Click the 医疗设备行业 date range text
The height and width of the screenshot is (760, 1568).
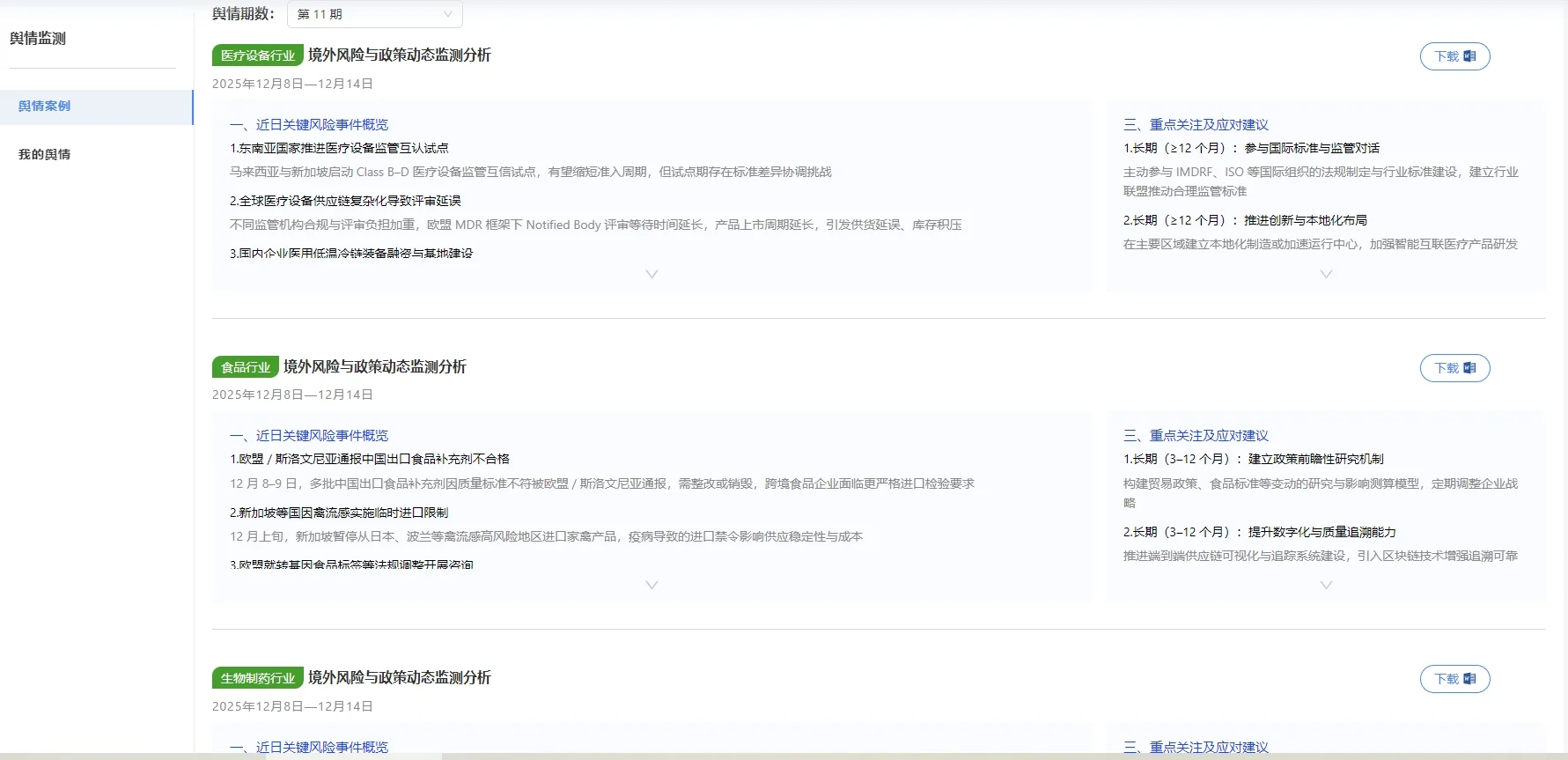pos(292,84)
